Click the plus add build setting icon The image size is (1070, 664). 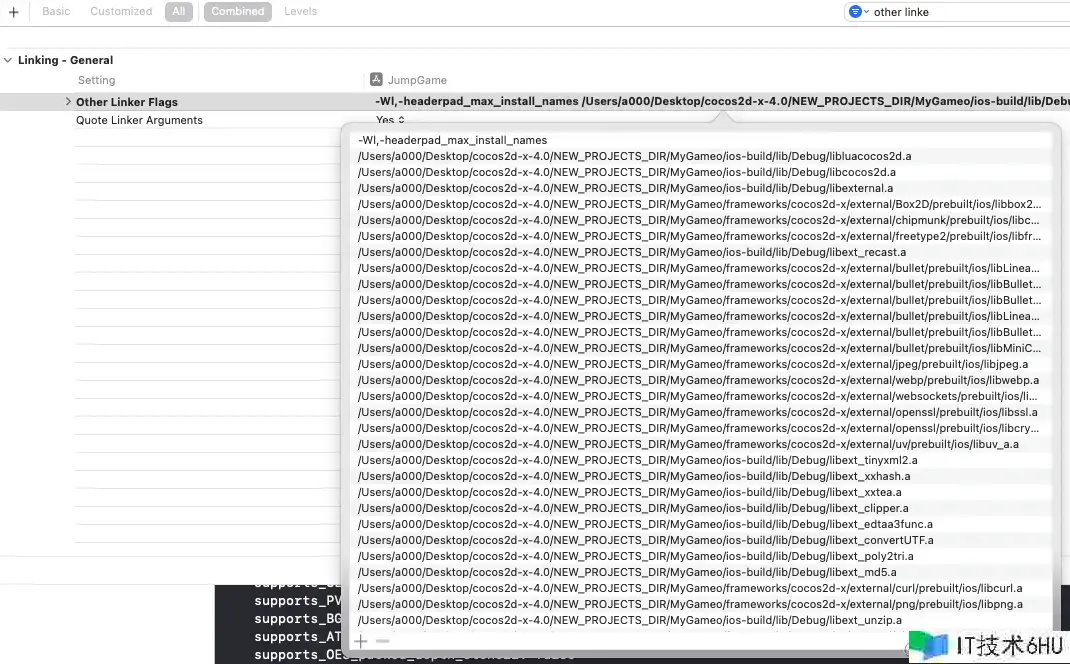14,12
